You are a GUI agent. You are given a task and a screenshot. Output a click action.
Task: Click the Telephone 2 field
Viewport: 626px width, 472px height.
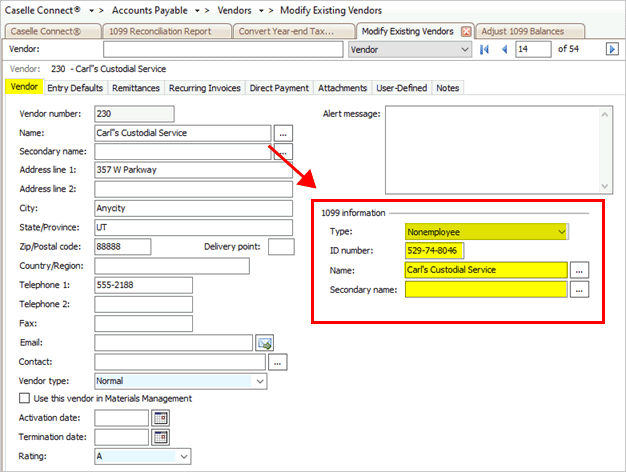pos(143,304)
